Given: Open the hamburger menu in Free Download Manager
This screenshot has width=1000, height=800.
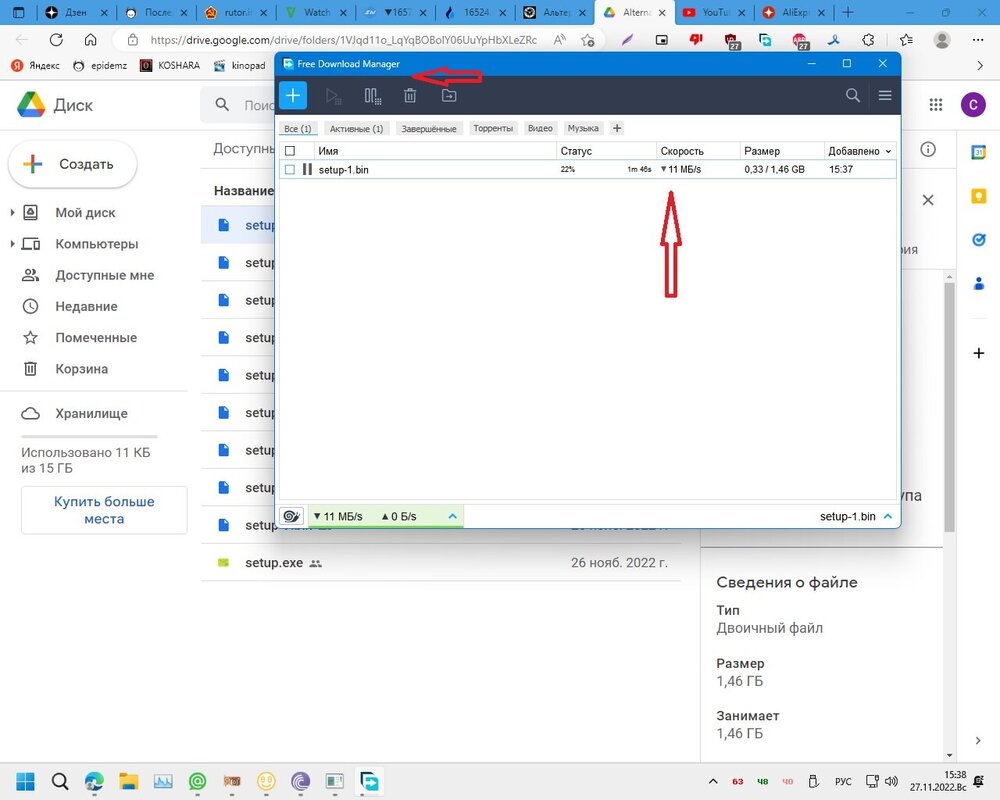Looking at the screenshot, I should click(885, 96).
